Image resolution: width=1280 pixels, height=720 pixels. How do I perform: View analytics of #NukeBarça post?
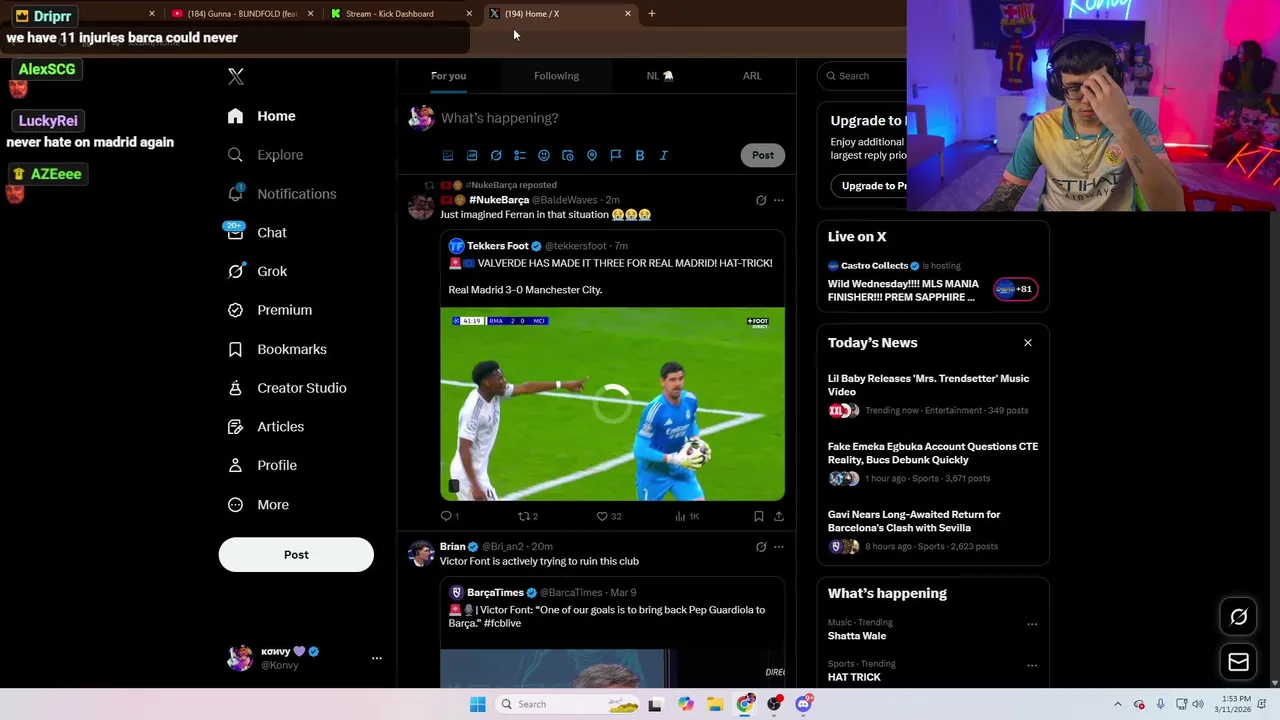click(x=687, y=516)
